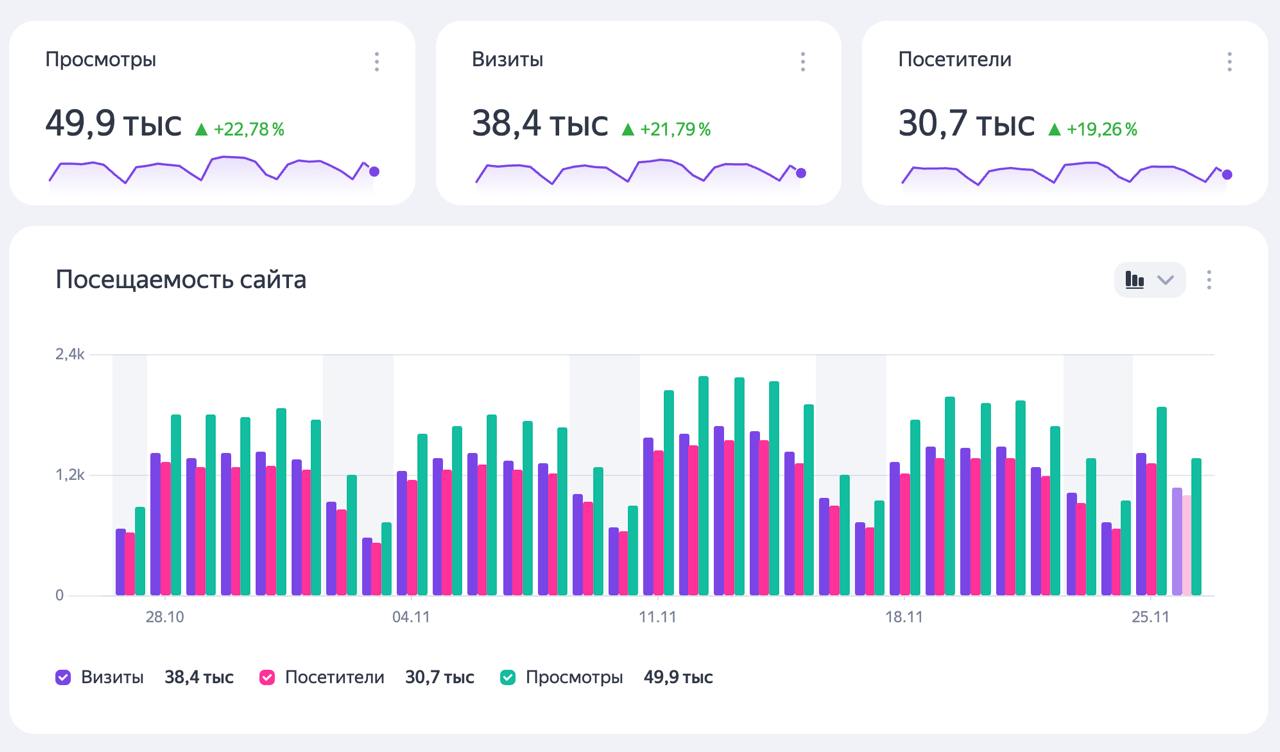Click the last faded purple bar in the chart
Screen dimensions: 1280x752
click(x=1177, y=542)
